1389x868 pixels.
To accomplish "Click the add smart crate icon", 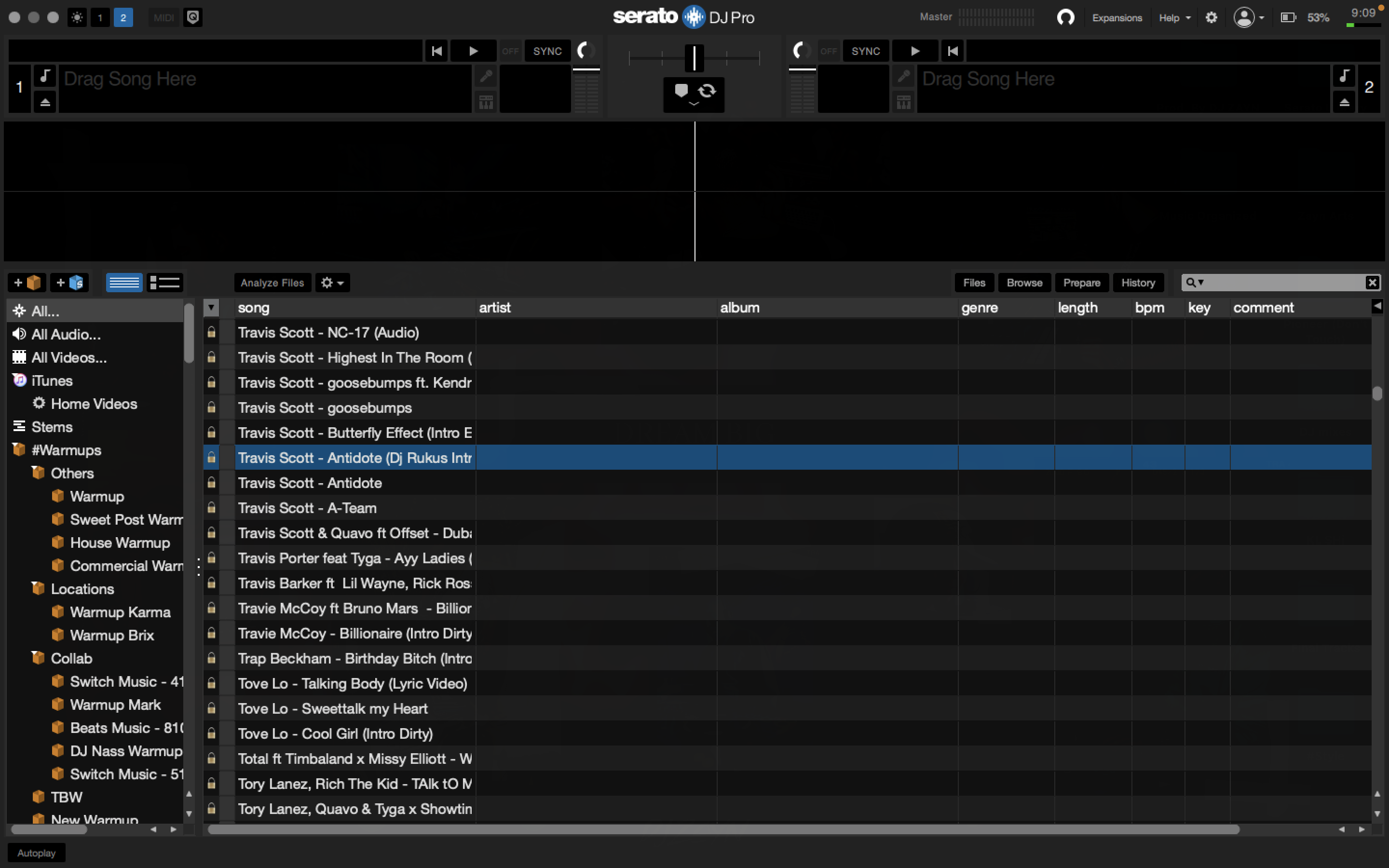I will click(x=69, y=283).
